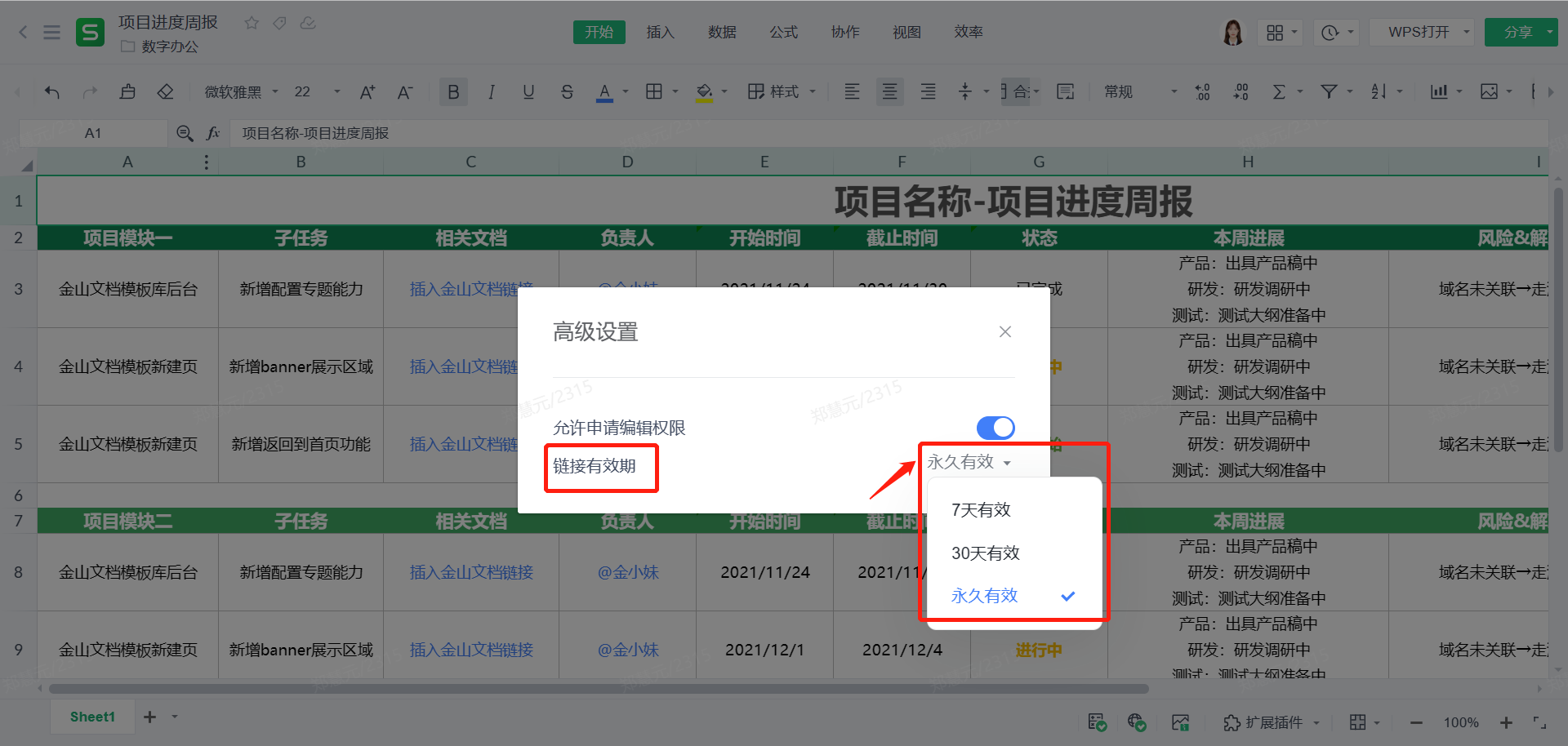Click the Sheet1 tab

pyautogui.click(x=92, y=717)
